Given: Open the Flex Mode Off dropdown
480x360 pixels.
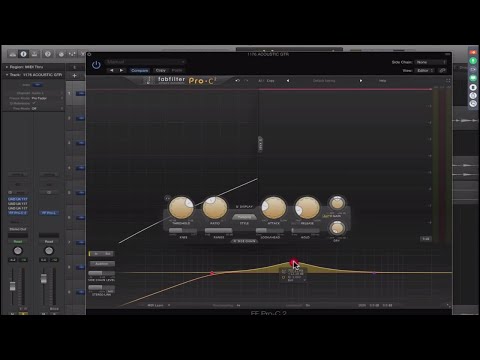Looking at the screenshot, I should pyautogui.click(x=46, y=108).
